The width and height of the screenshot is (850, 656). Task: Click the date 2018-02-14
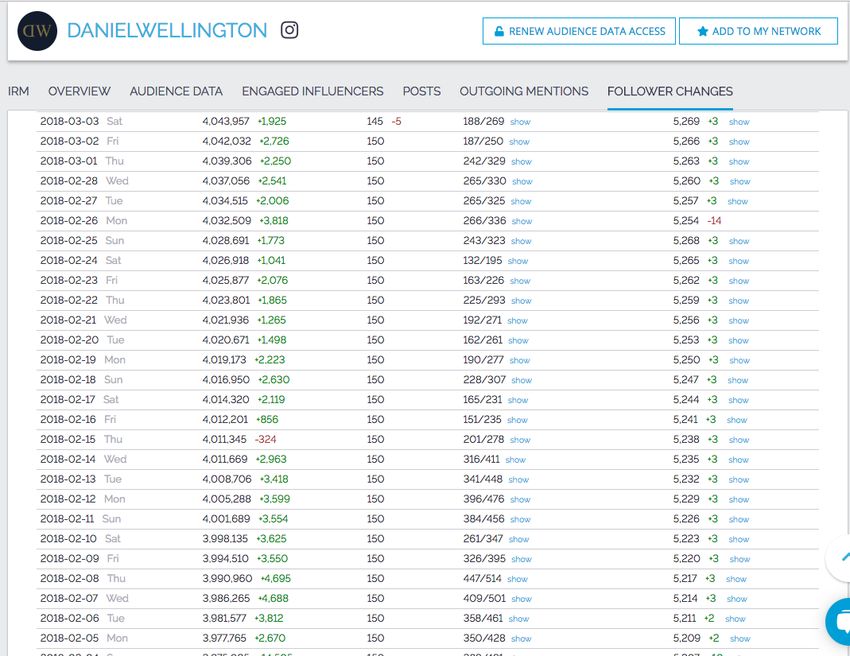(x=68, y=459)
